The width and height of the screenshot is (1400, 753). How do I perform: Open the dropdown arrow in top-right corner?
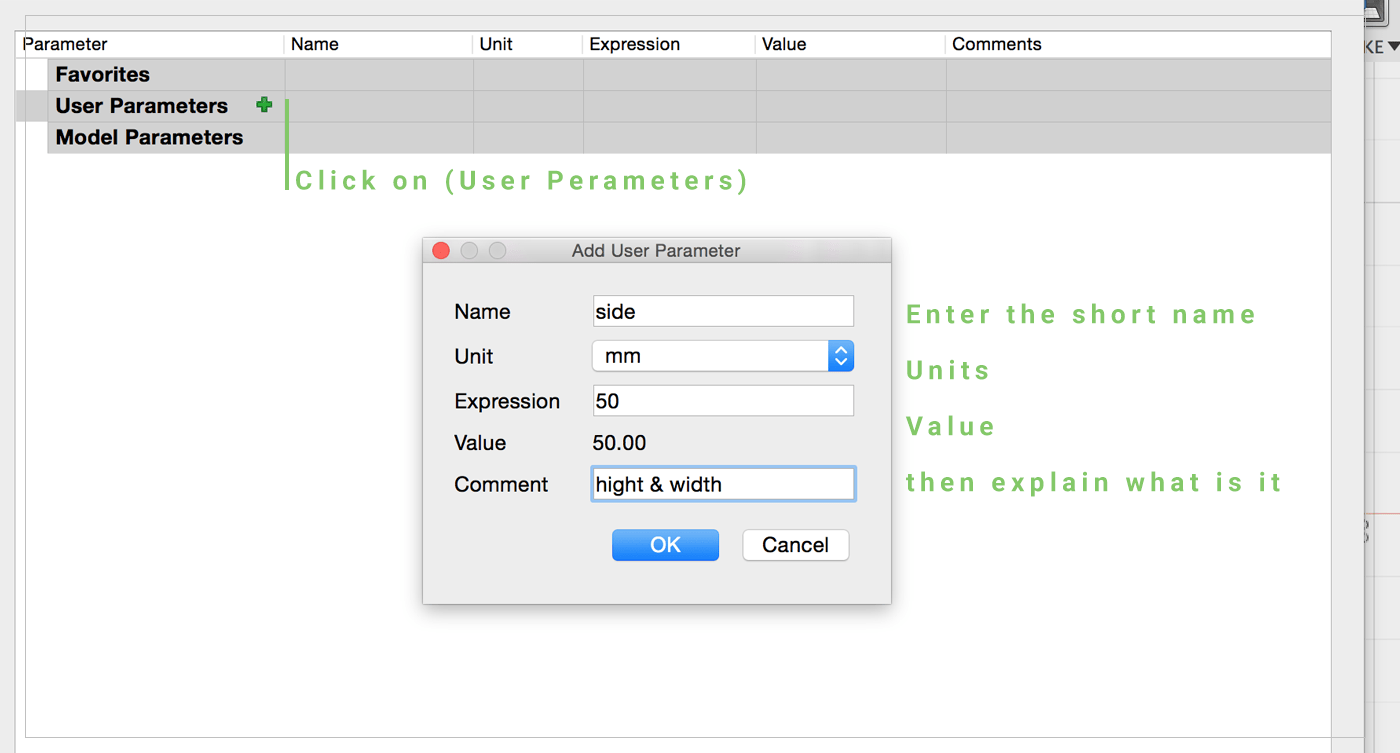pos(1394,46)
